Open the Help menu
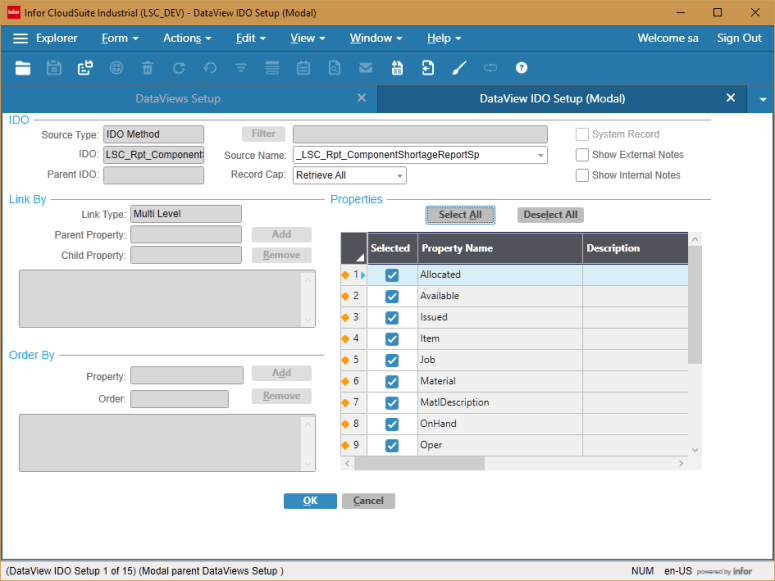 point(444,38)
